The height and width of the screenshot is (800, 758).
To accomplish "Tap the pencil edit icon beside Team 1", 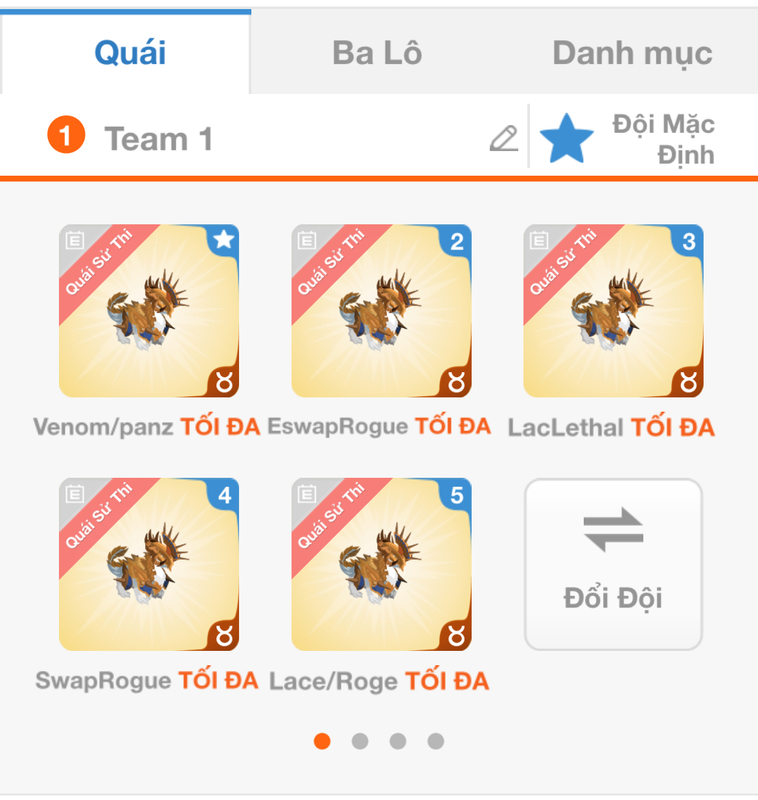I will pos(504,138).
